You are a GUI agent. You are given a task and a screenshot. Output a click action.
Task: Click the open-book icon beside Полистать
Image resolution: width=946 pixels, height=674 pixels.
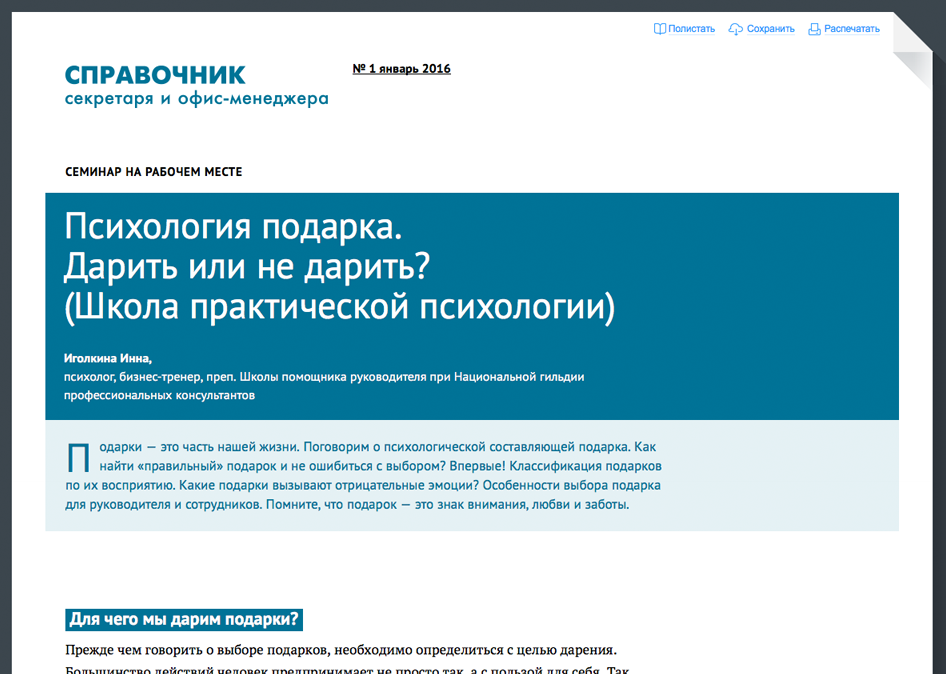coord(659,29)
